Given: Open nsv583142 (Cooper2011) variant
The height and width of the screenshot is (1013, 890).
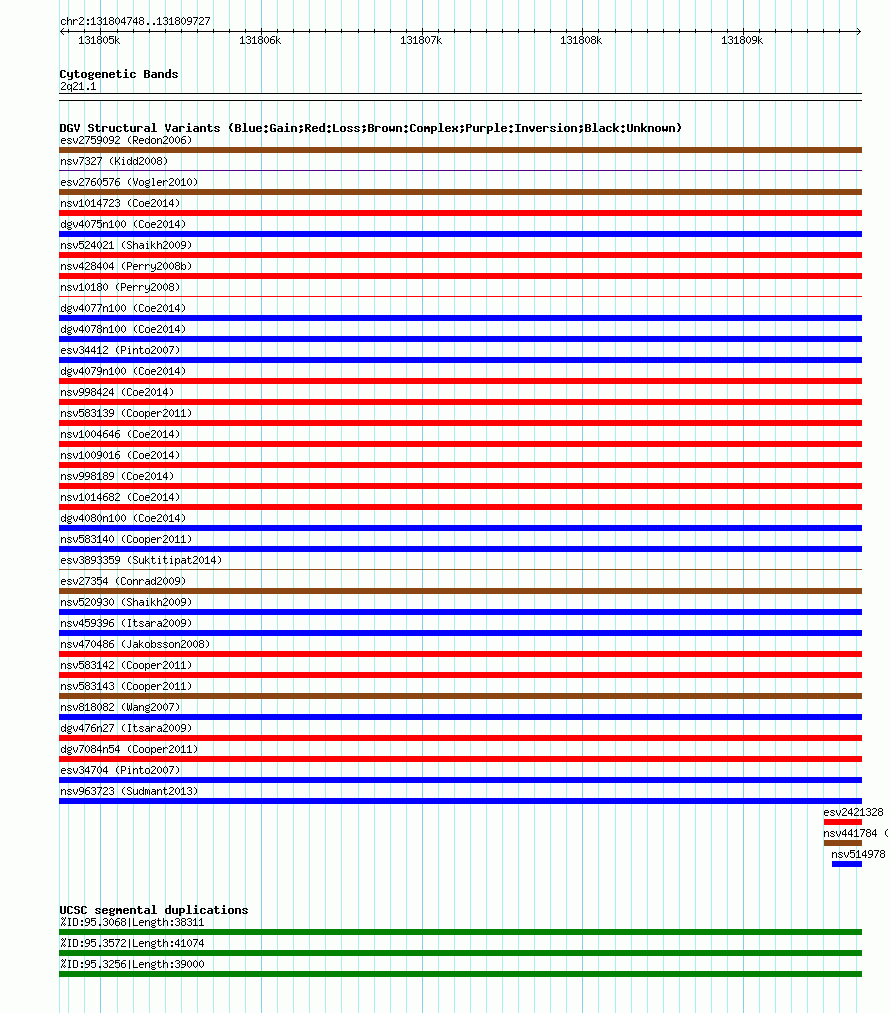Looking at the screenshot, I should (126, 665).
